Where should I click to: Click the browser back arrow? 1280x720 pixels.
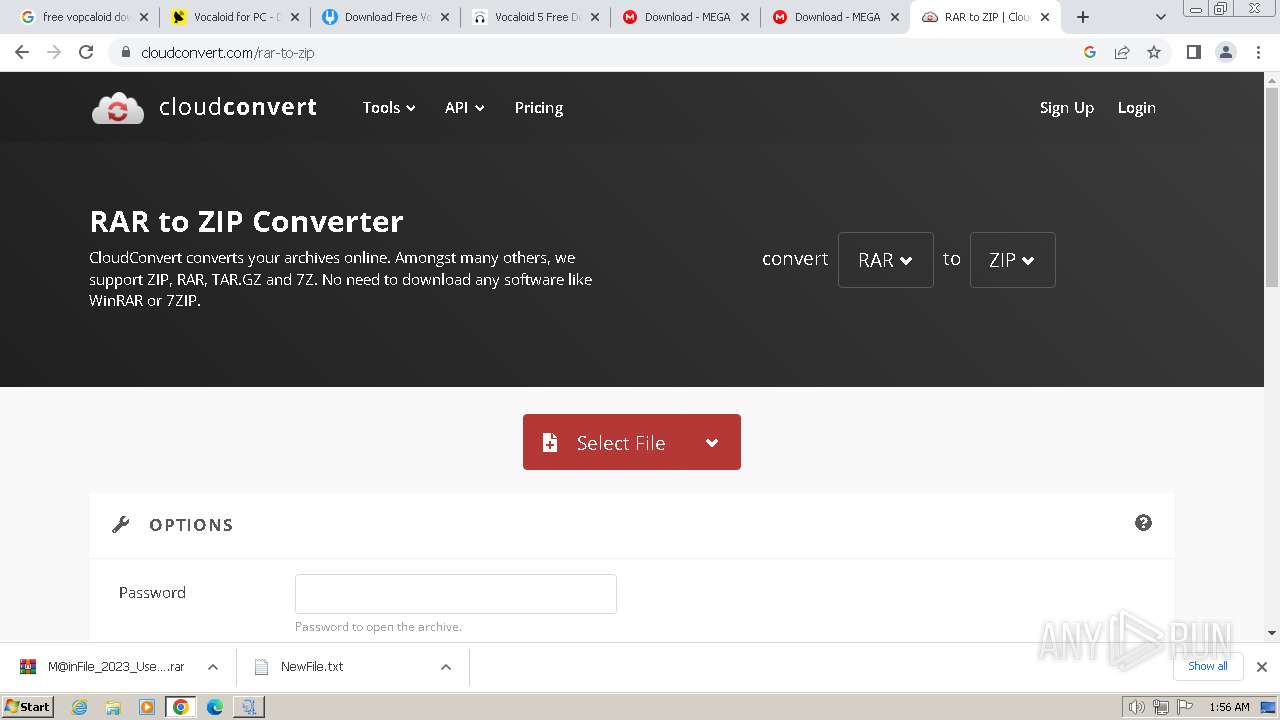22,52
